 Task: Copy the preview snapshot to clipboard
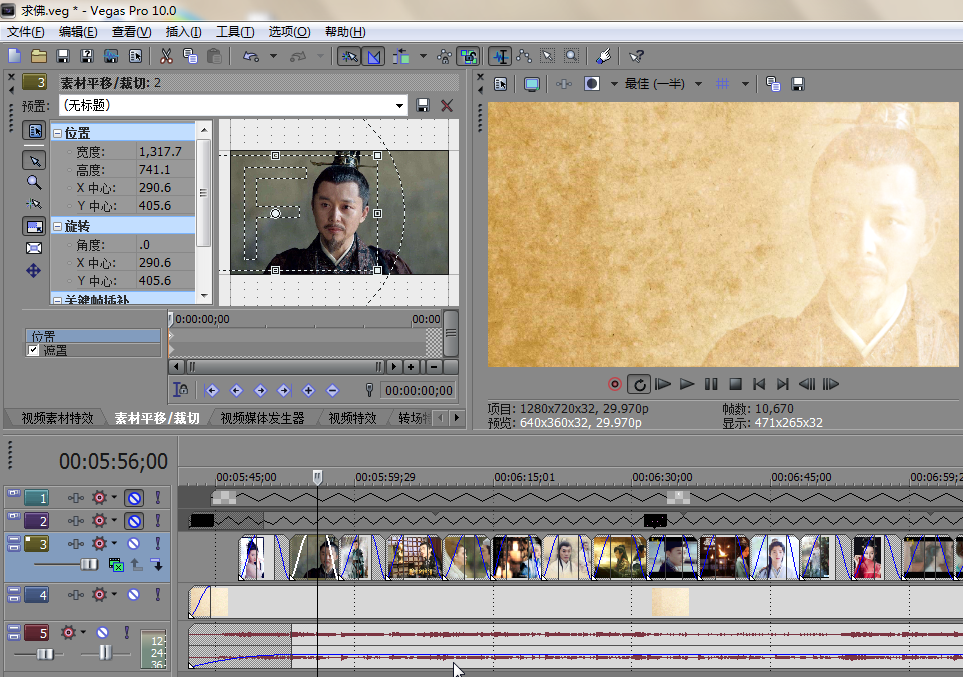[x=773, y=84]
